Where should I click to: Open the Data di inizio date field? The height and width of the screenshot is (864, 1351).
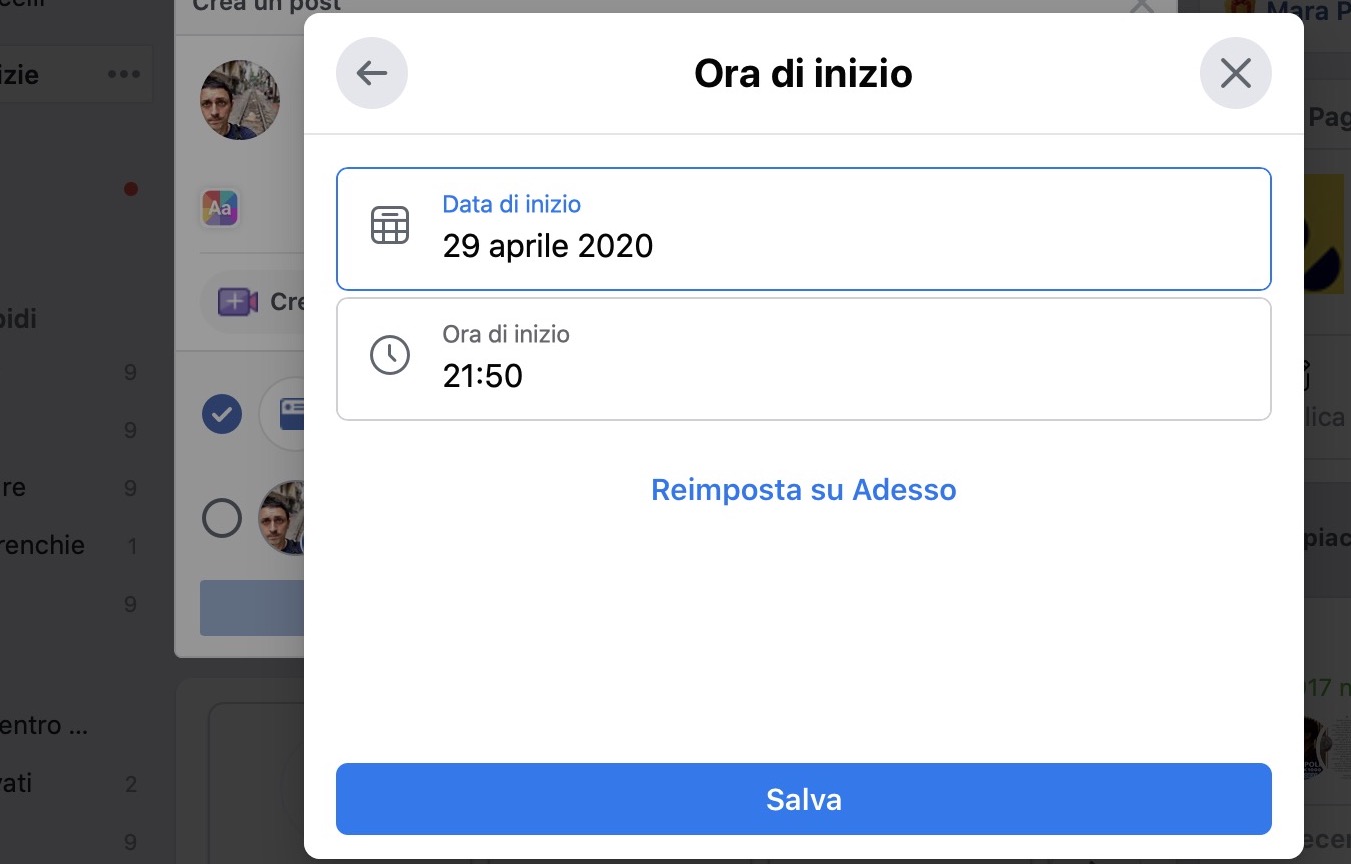pyautogui.click(x=804, y=229)
